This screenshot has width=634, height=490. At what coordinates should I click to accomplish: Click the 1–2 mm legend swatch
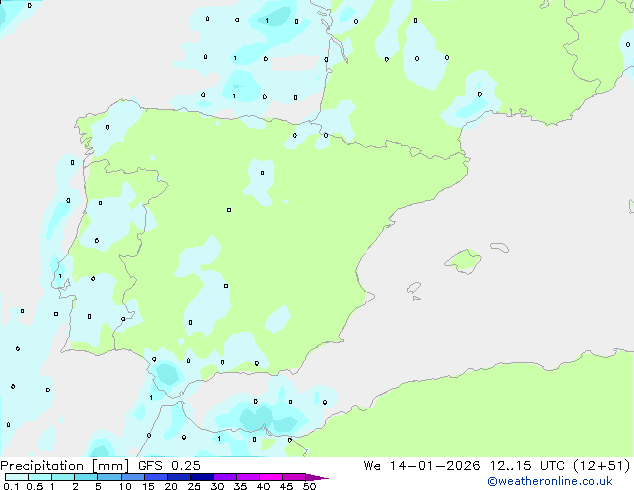point(63,477)
